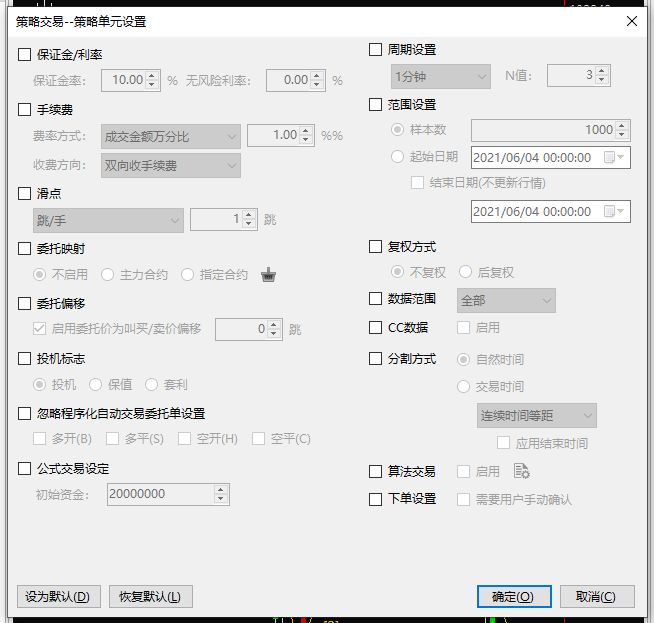Click the 初始资金 input field
The image size is (654, 623).
[x=159, y=494]
